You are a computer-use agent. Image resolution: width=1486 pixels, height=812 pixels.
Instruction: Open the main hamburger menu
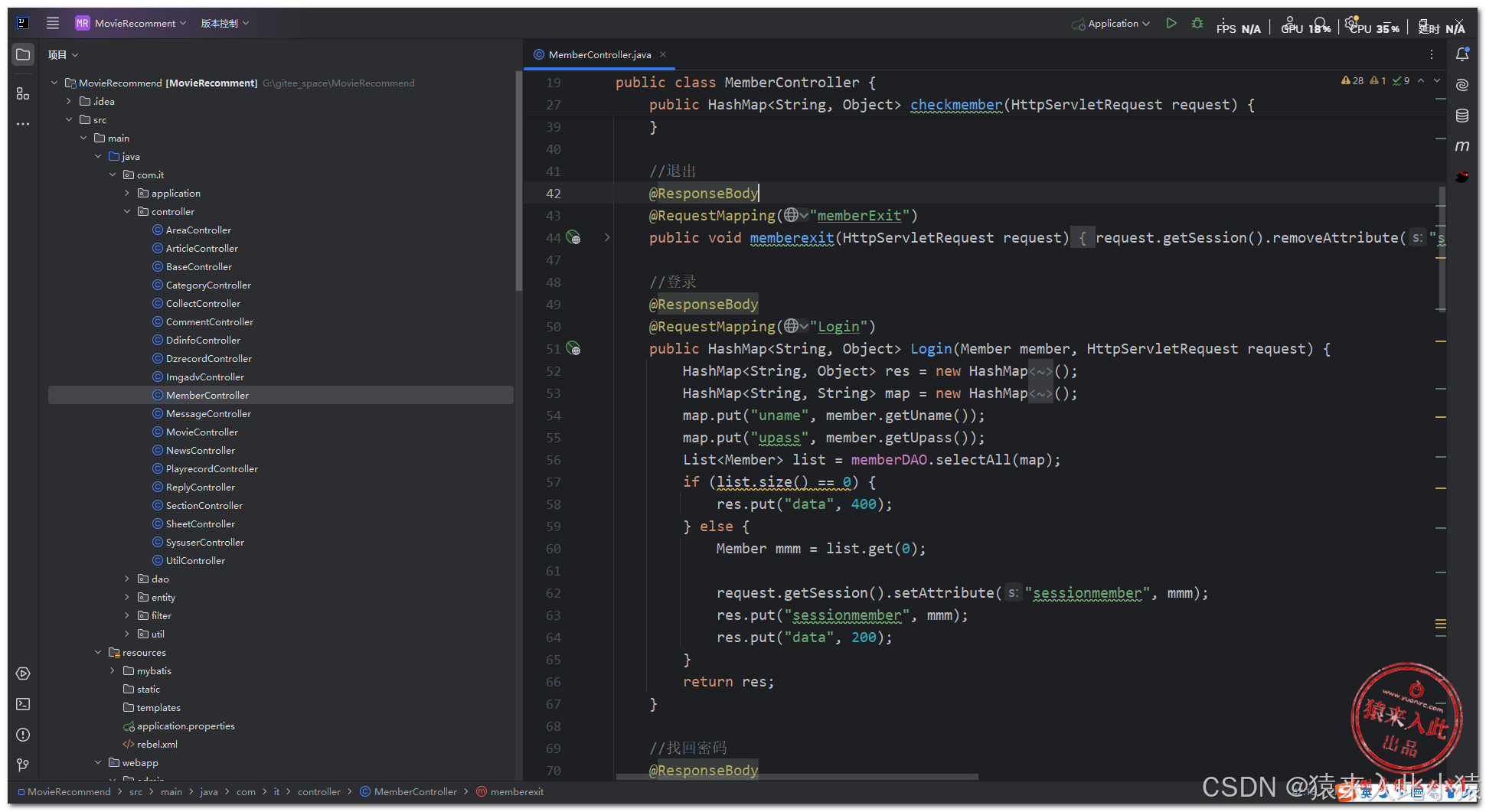tap(53, 23)
